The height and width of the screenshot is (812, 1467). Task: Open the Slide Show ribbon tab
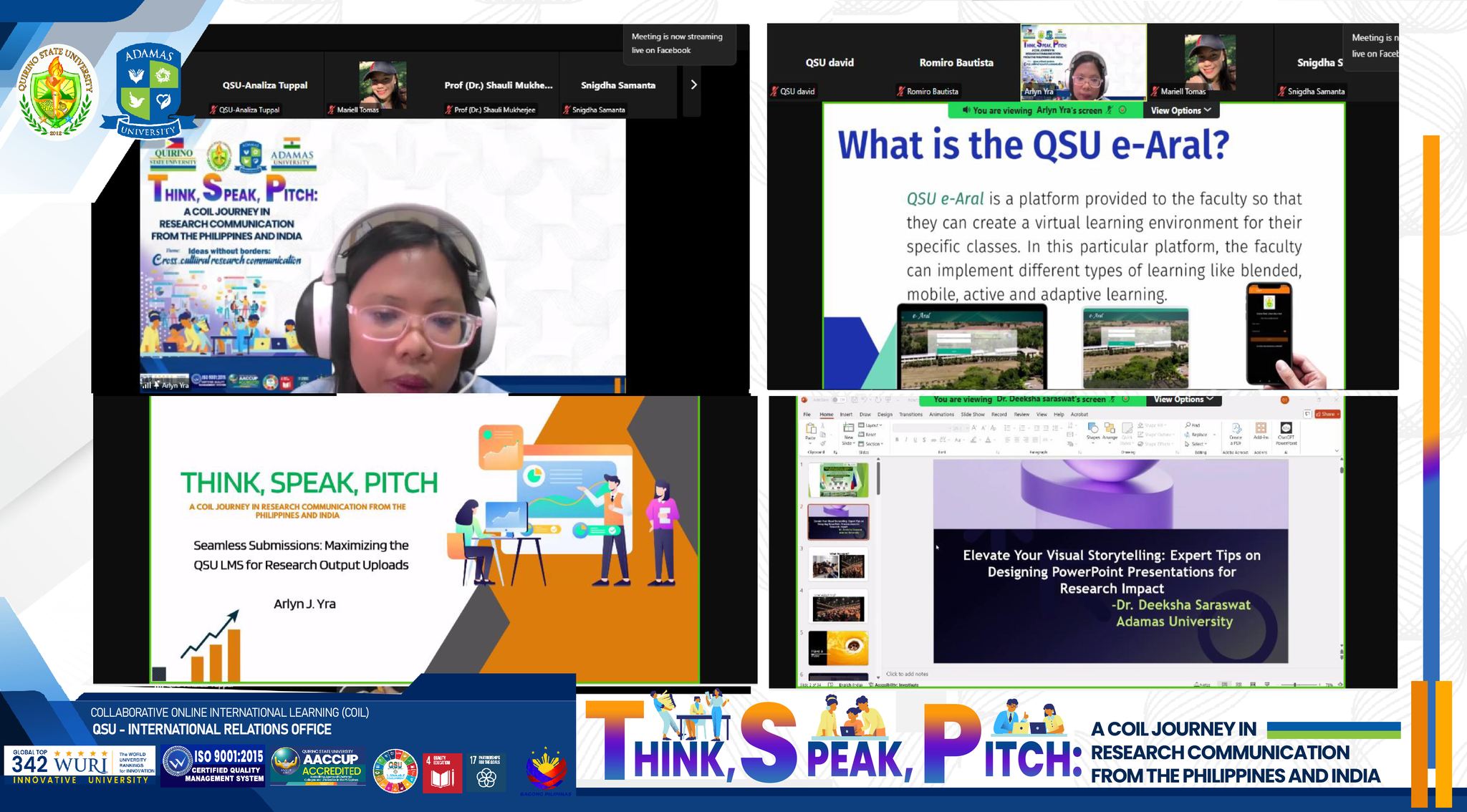[972, 415]
